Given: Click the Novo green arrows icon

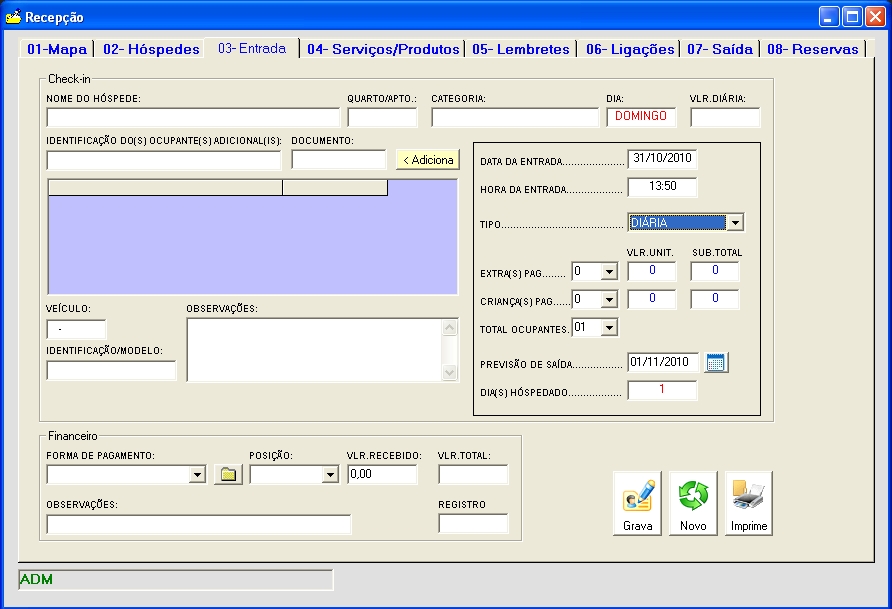Looking at the screenshot, I should [693, 503].
